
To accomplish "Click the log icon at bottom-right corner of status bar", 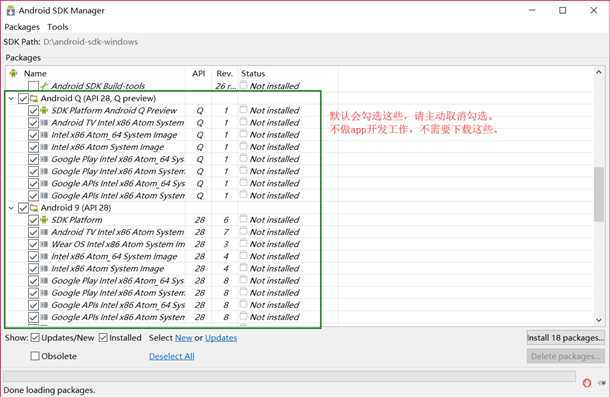I will (x=602, y=383).
